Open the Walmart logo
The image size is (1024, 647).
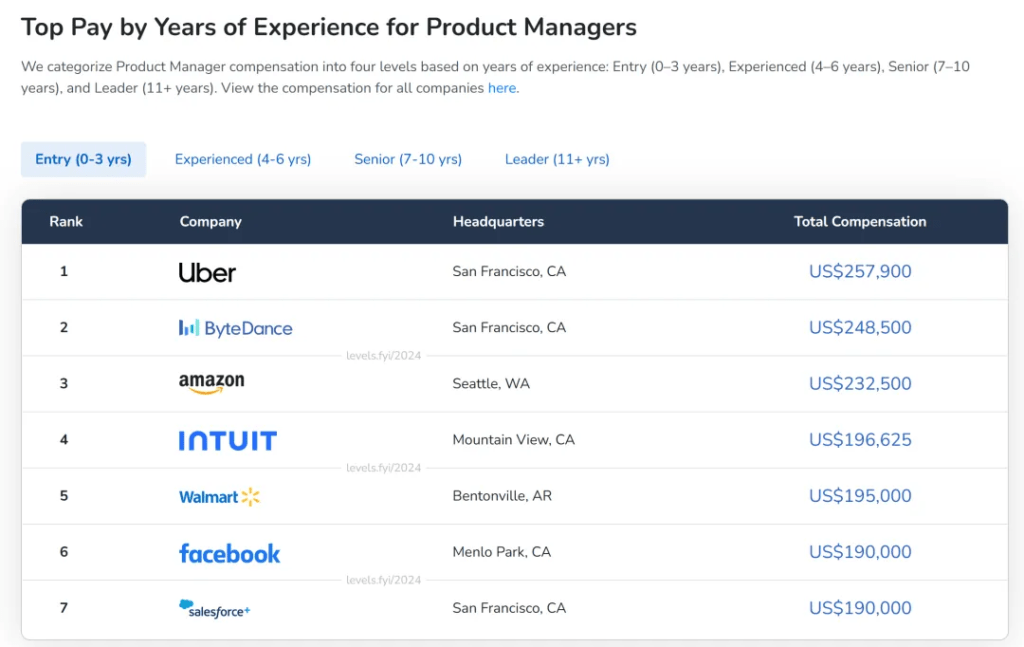219,497
